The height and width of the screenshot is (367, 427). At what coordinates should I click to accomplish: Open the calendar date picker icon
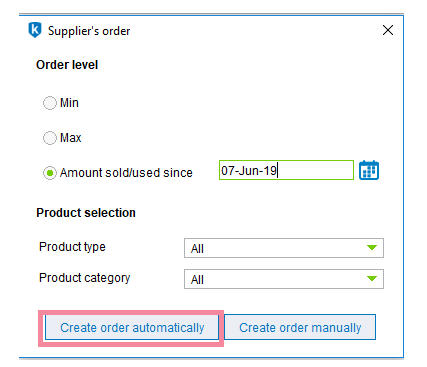click(x=369, y=170)
